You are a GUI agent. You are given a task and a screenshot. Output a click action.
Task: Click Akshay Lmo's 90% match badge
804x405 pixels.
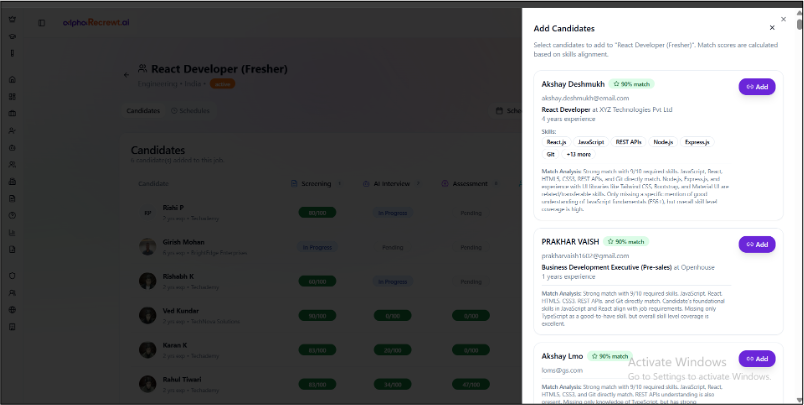coord(610,356)
